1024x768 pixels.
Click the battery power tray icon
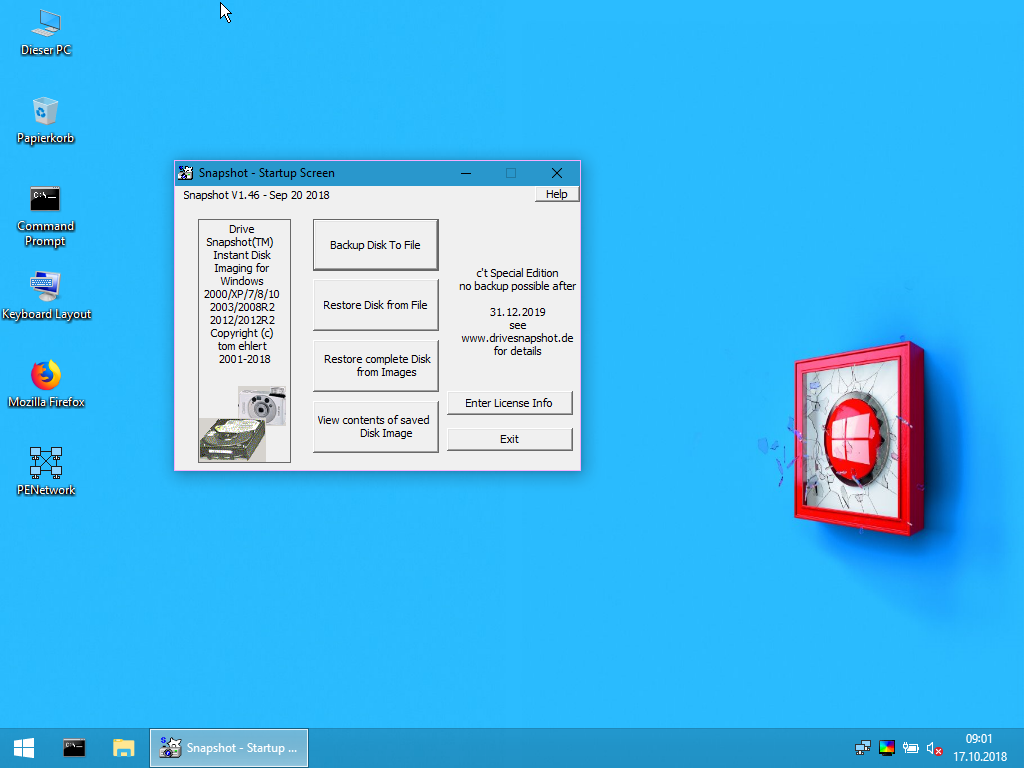910,747
